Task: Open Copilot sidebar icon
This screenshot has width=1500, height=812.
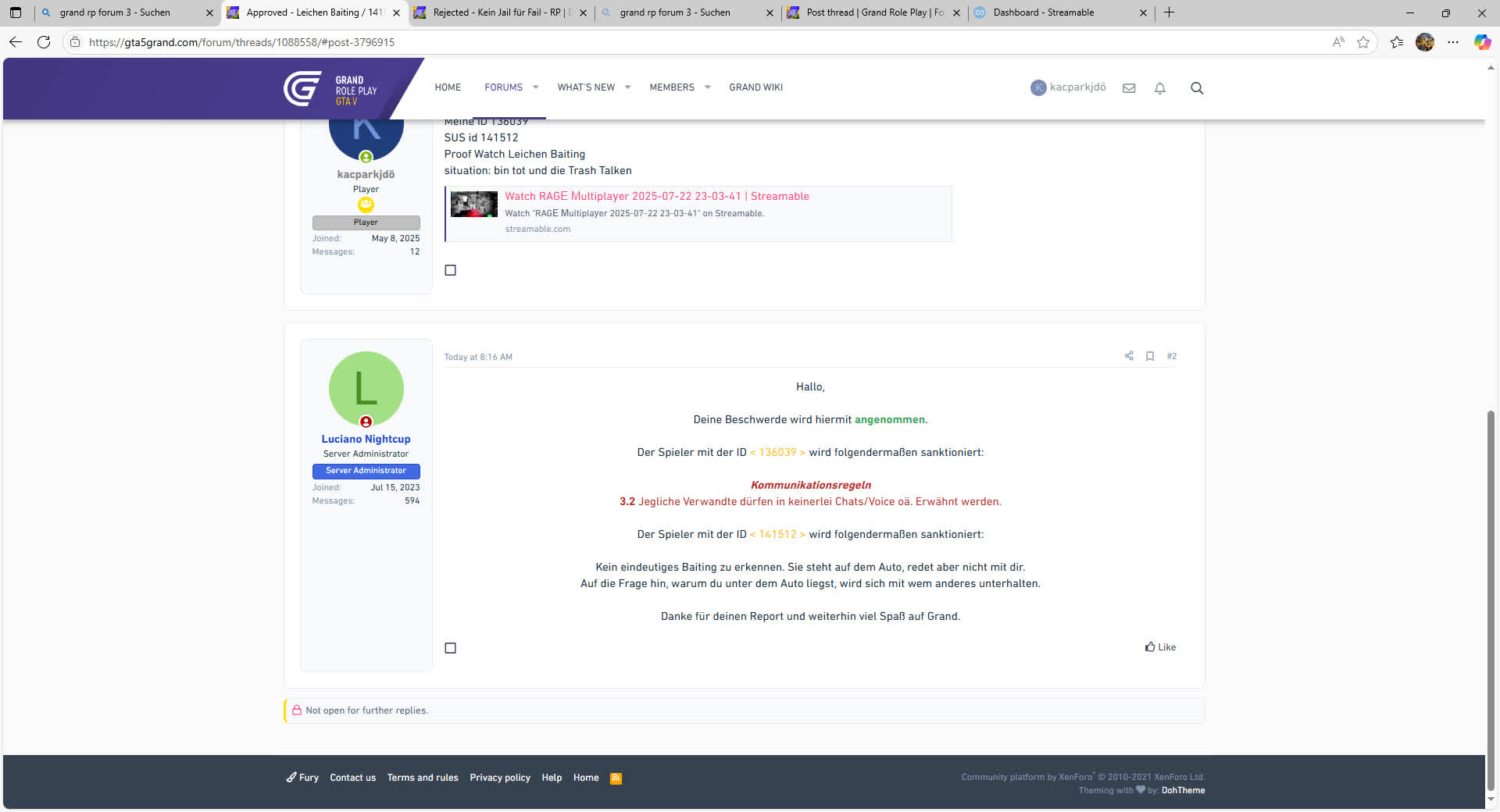Action: click(1482, 42)
